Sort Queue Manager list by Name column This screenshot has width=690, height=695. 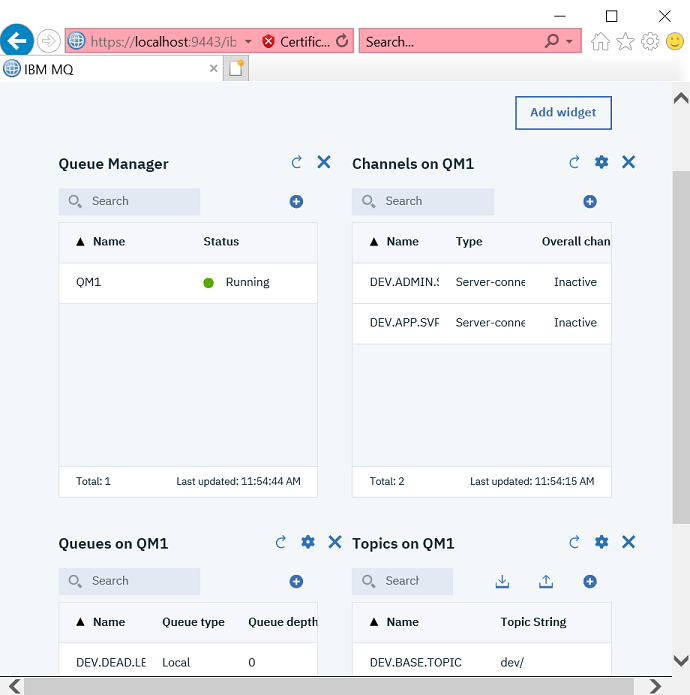(109, 242)
